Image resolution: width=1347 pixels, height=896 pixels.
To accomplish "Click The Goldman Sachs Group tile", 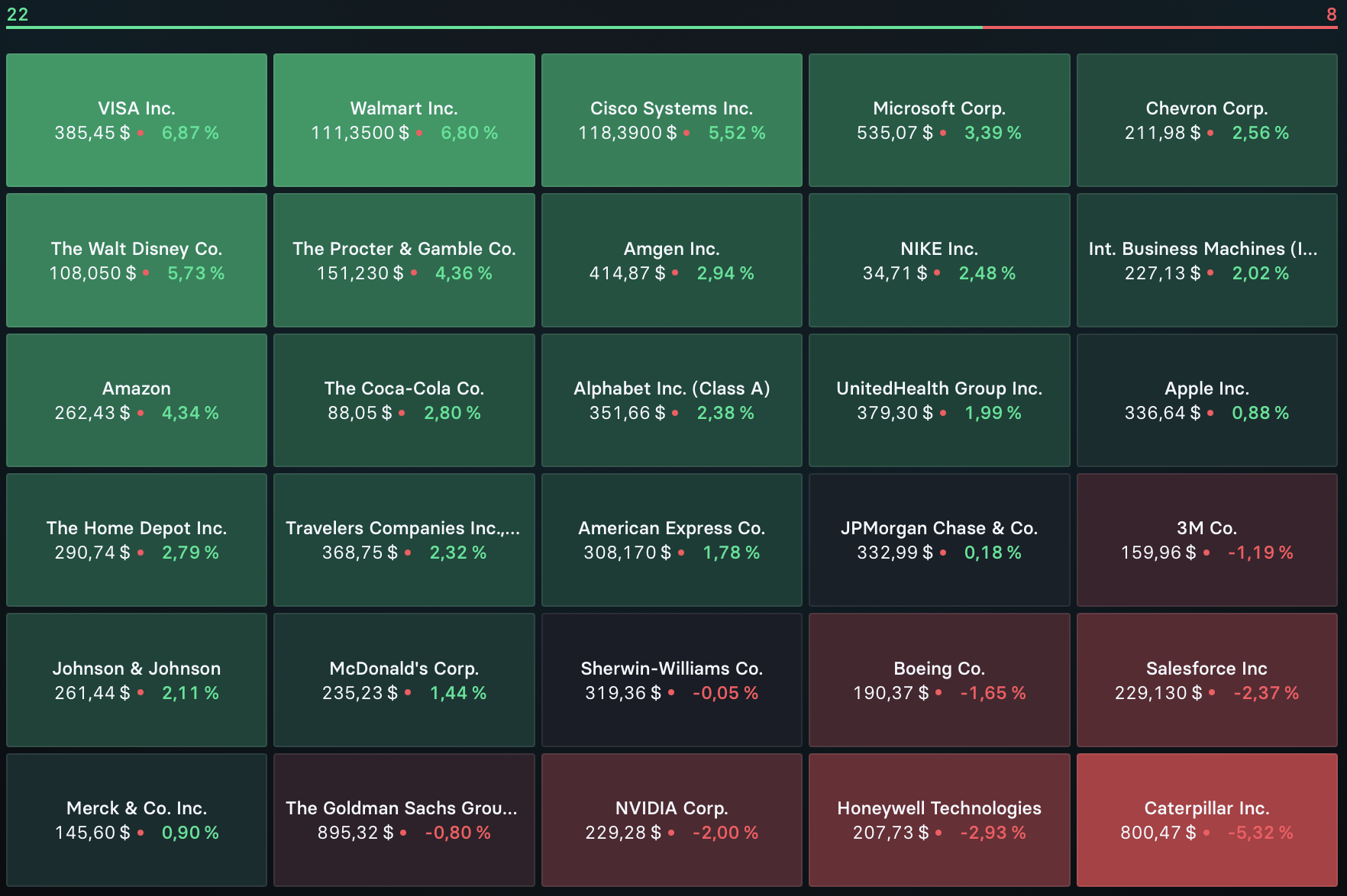I will click(404, 820).
